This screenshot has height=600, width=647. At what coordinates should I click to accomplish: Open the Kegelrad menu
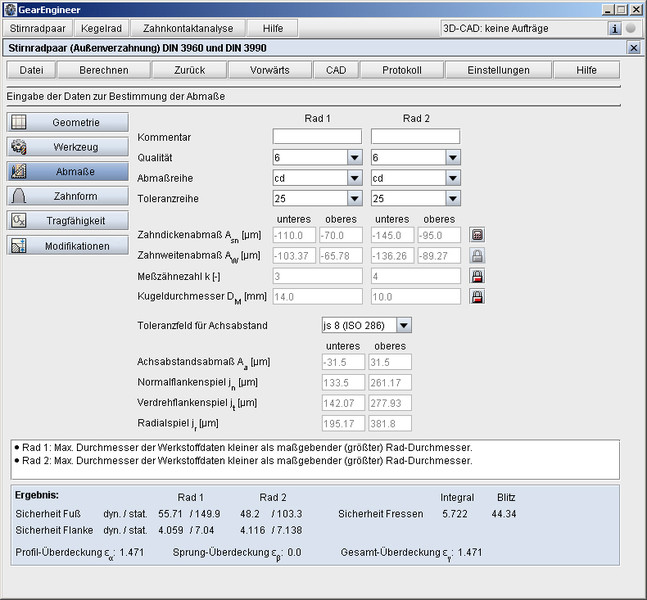click(x=101, y=28)
